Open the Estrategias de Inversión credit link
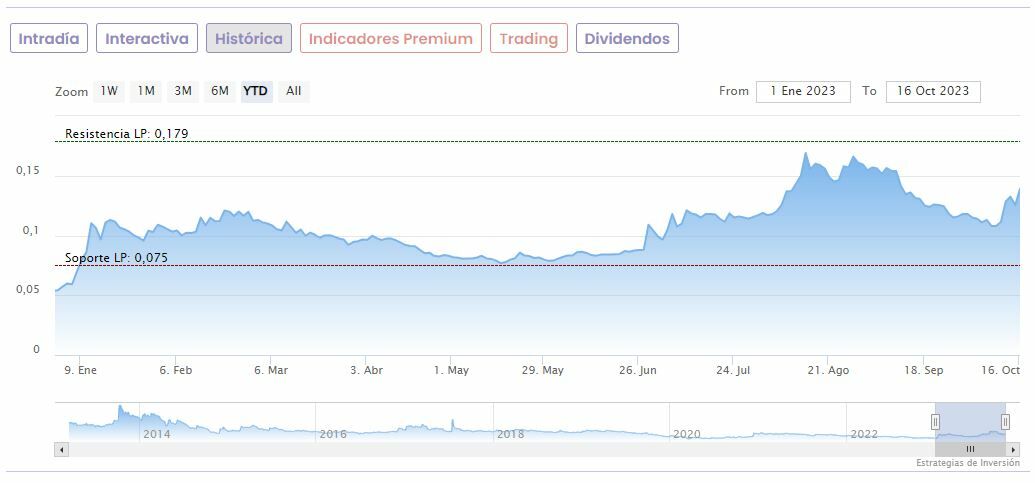This screenshot has height=483, width=1035. tap(967, 463)
